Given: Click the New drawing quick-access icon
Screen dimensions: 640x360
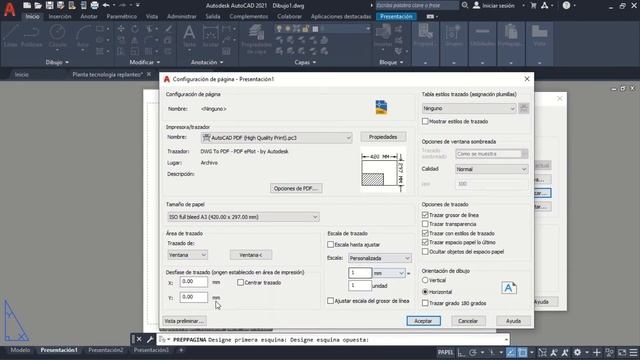Looking at the screenshot, I should click(27, 5).
